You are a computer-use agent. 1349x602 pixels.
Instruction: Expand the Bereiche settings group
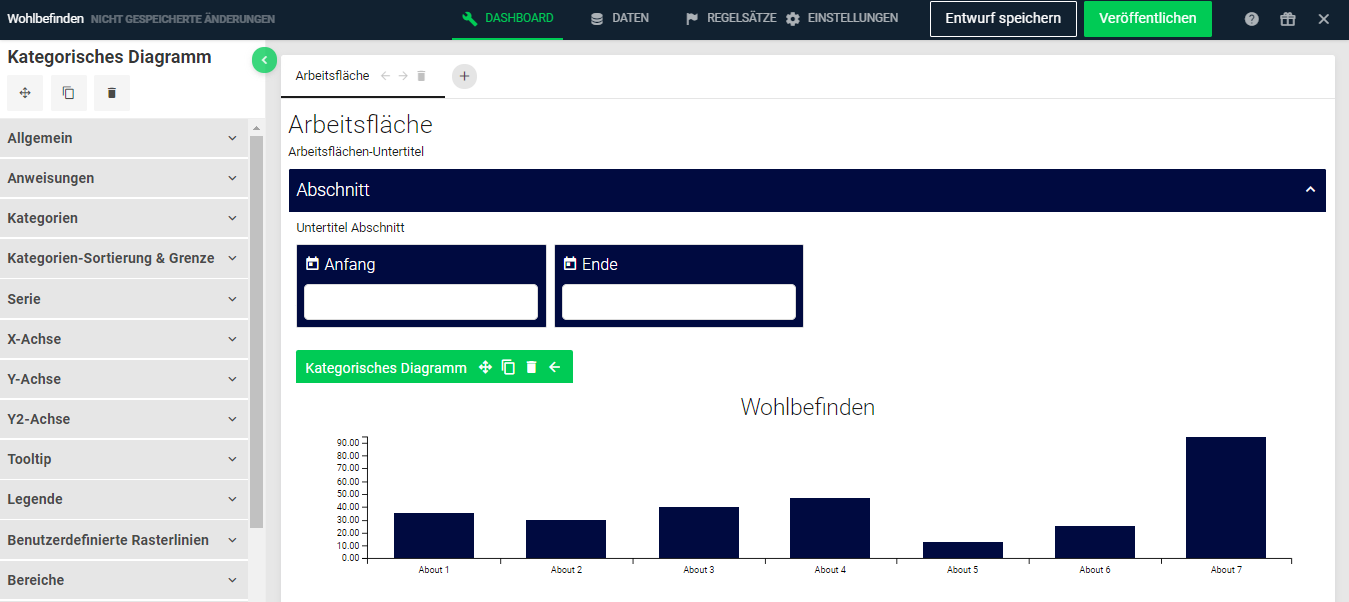pyautogui.click(x=124, y=580)
